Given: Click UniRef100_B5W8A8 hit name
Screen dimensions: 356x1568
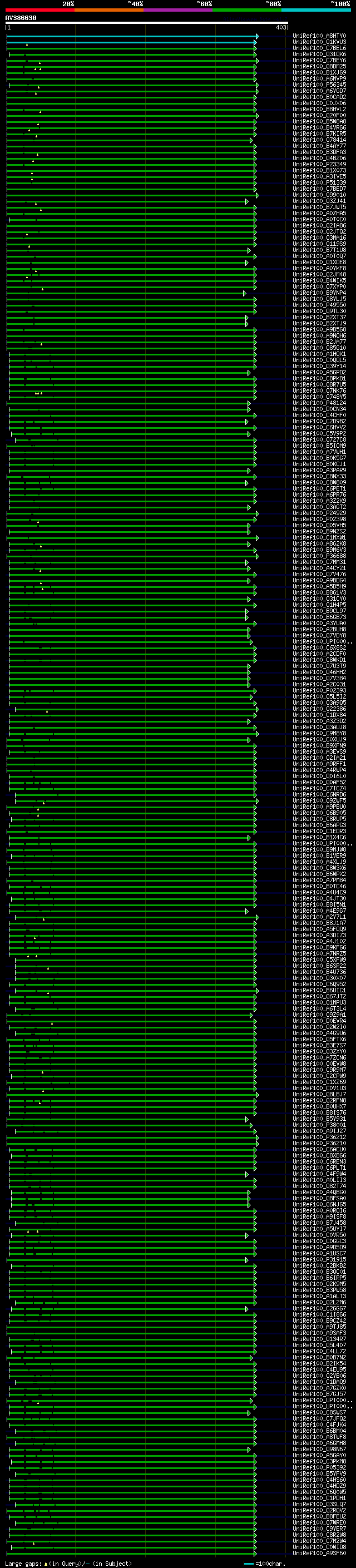Looking at the screenshot, I should click(319, 122).
